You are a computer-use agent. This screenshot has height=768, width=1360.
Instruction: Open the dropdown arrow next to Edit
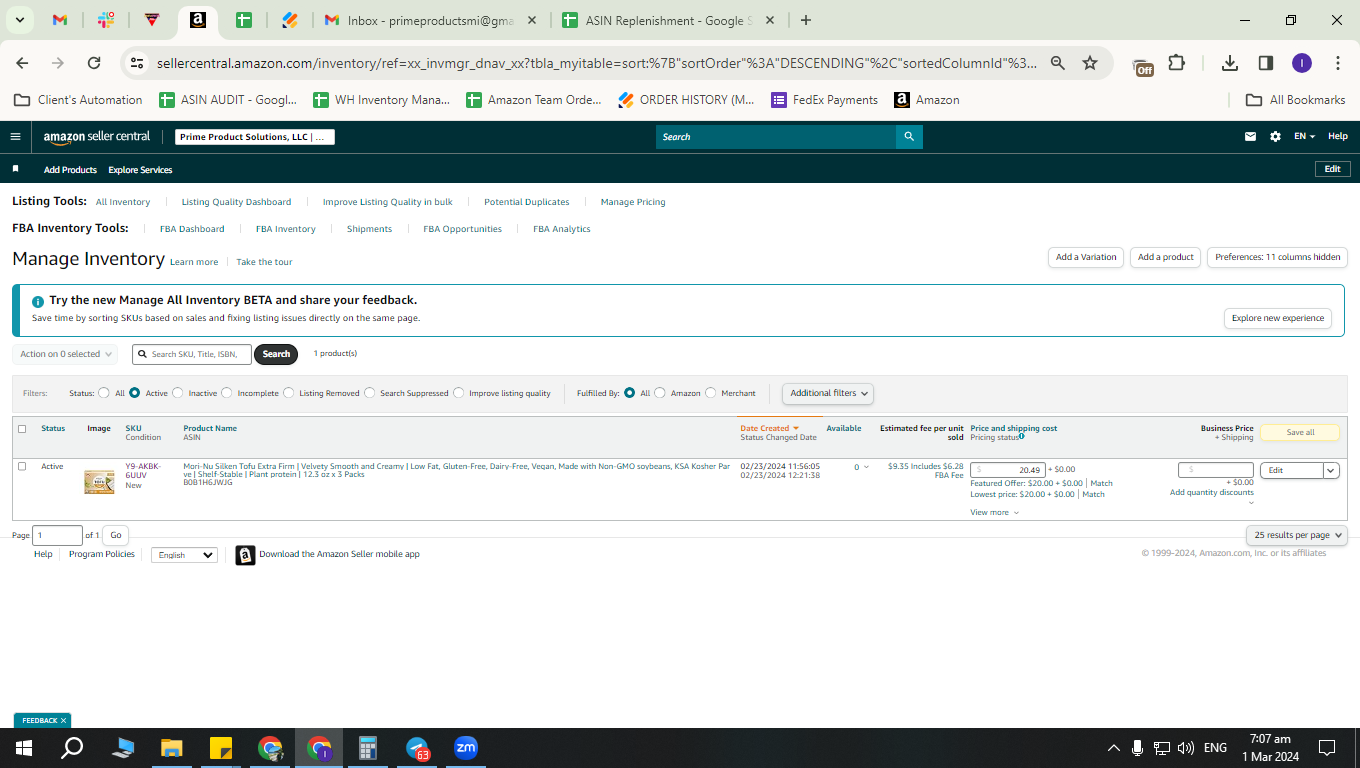point(1331,470)
